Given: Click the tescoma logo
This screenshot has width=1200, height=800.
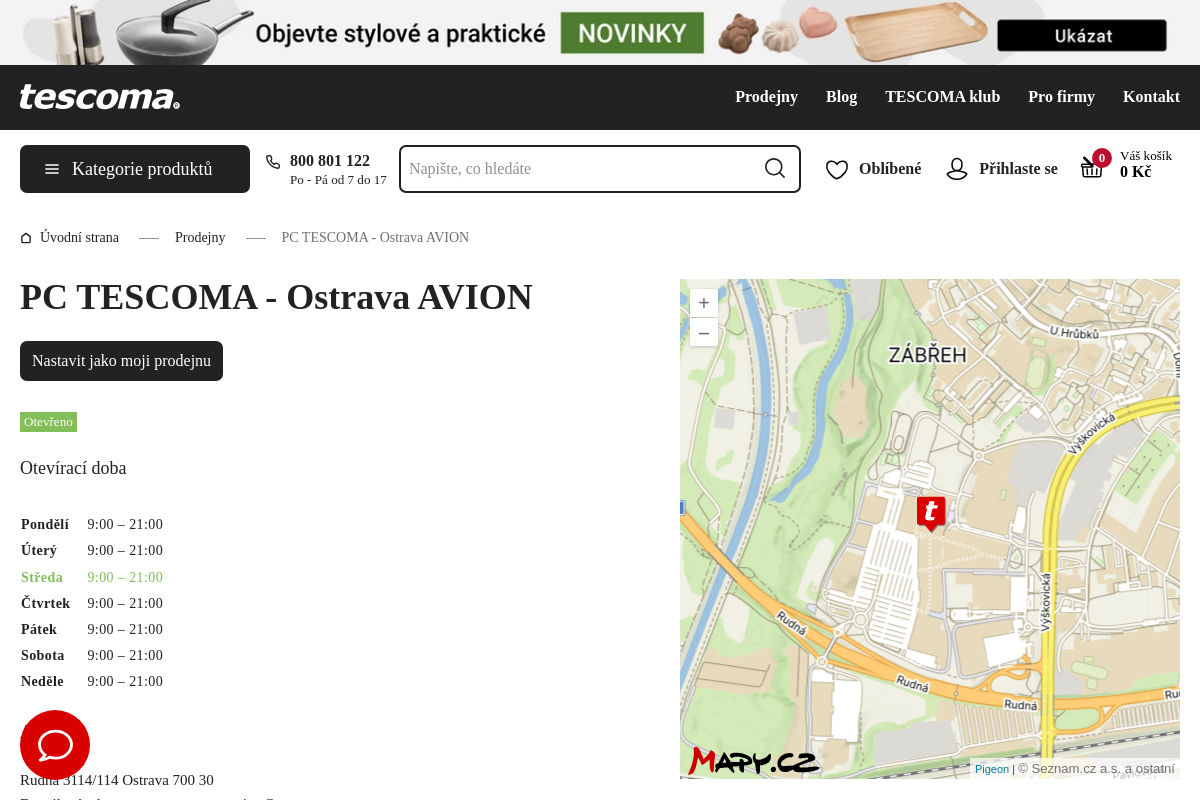Looking at the screenshot, I should (100, 97).
